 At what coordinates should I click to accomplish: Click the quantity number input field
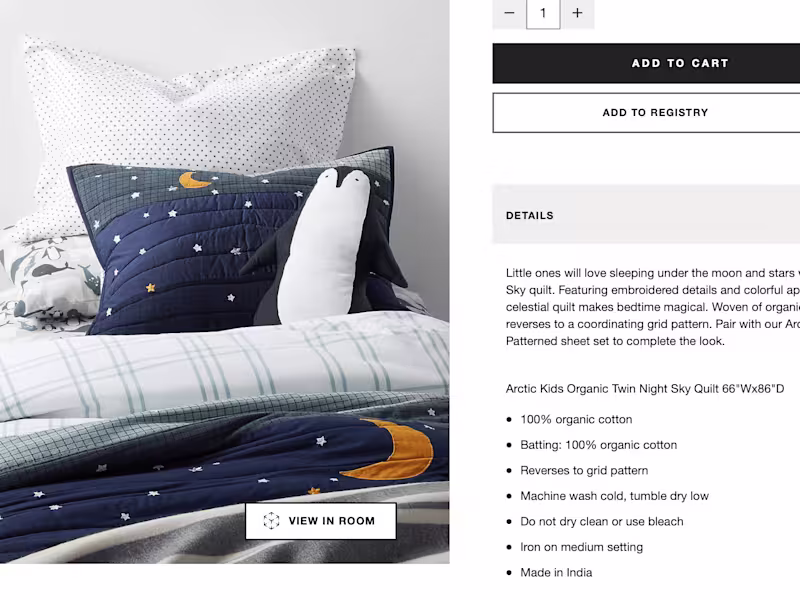[x=543, y=14]
